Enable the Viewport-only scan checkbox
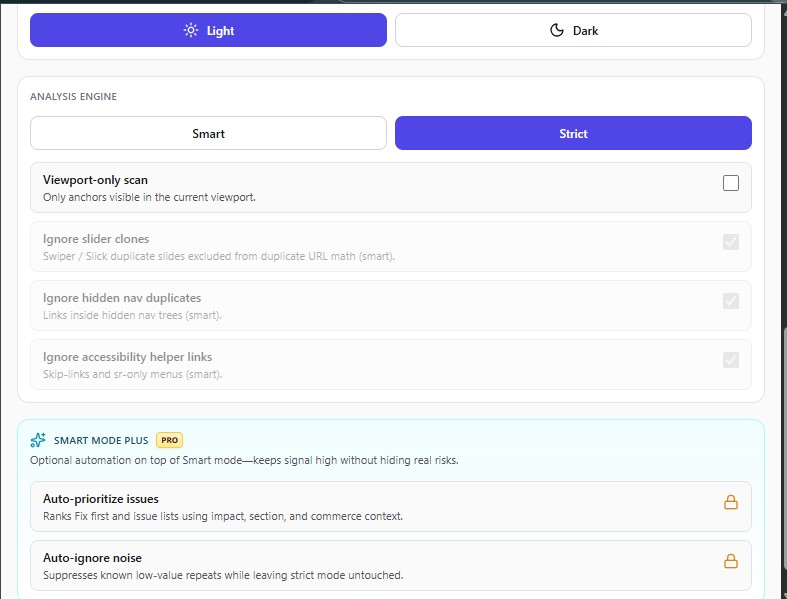 click(x=731, y=183)
